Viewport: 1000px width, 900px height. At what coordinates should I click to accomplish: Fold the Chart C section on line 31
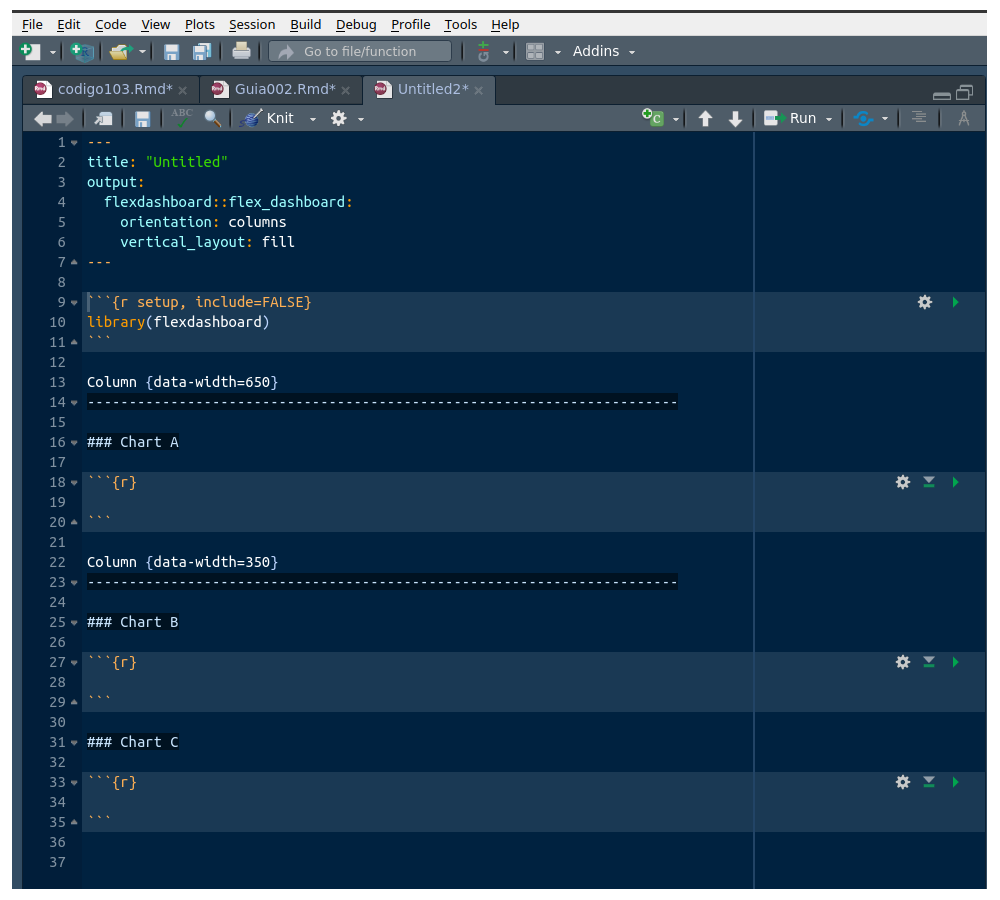(x=74, y=742)
